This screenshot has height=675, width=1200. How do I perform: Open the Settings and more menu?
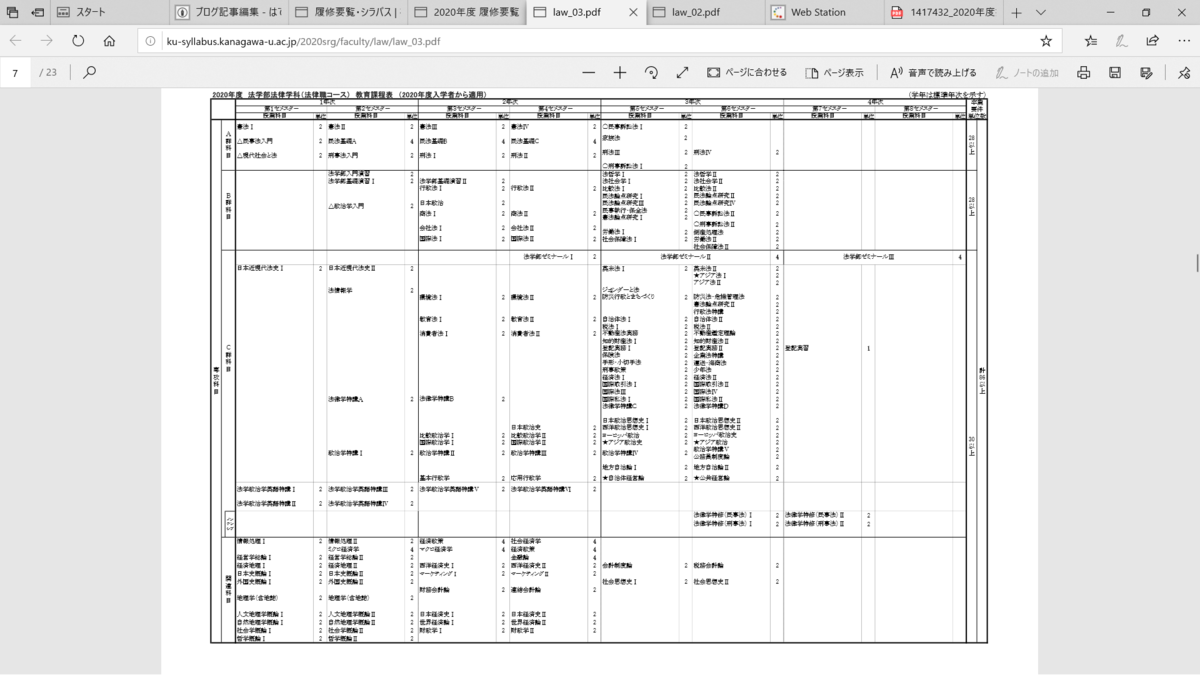click(1184, 41)
